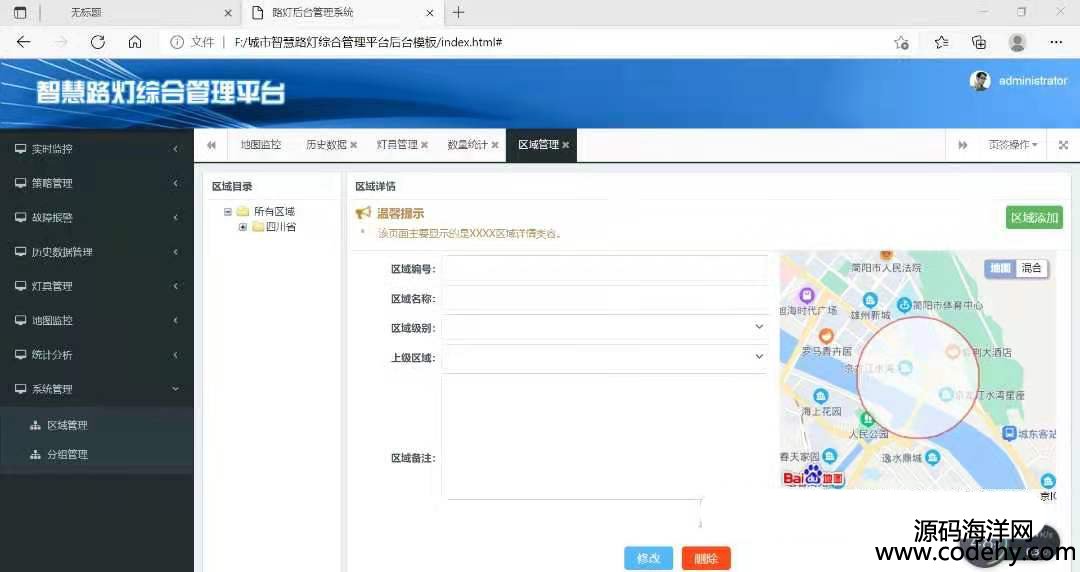Open browser settings and more menu
This screenshot has width=1080, height=572.
[x=1056, y=43]
